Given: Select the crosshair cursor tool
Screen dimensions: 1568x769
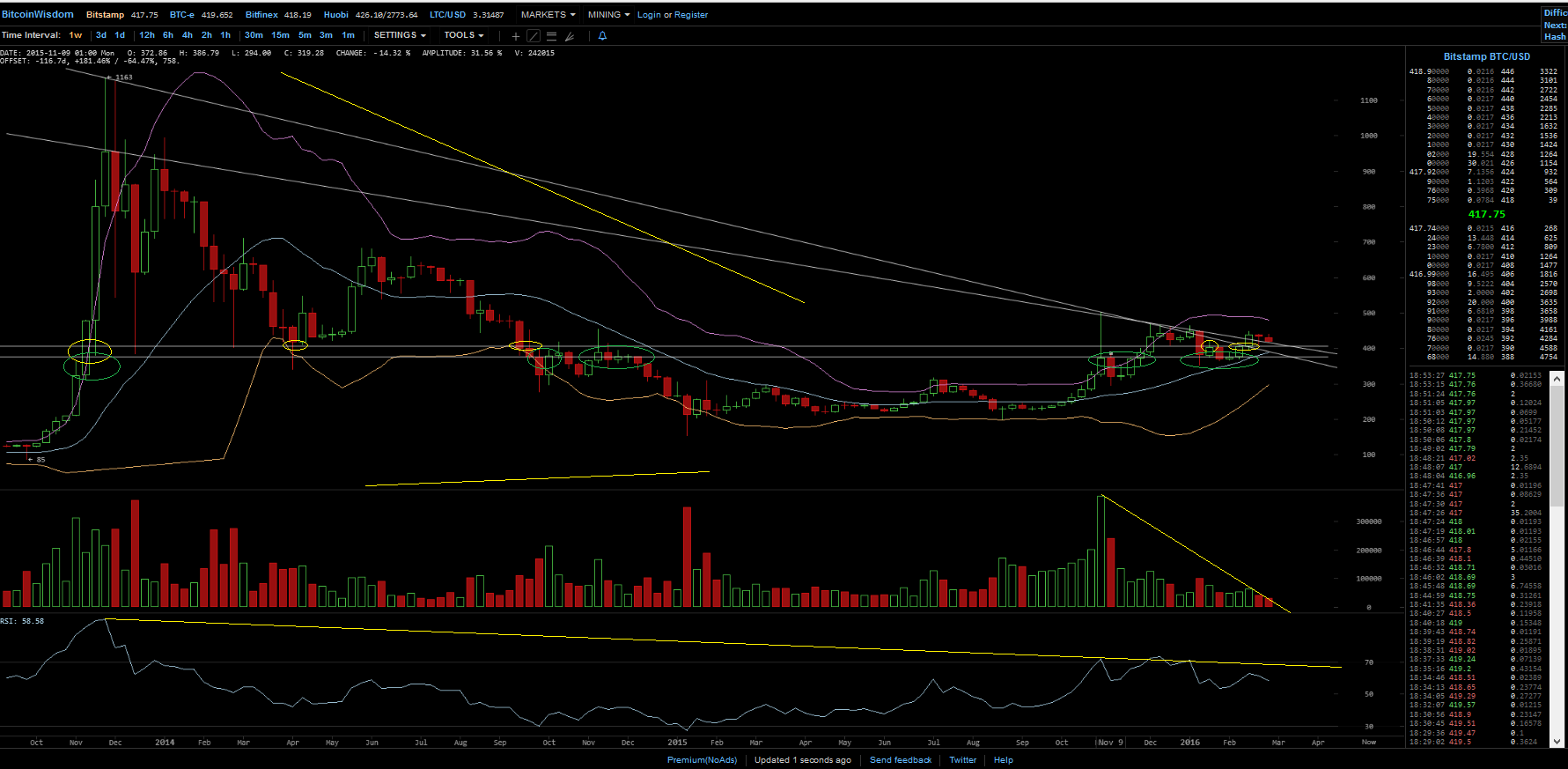Looking at the screenshot, I should click(x=516, y=36).
